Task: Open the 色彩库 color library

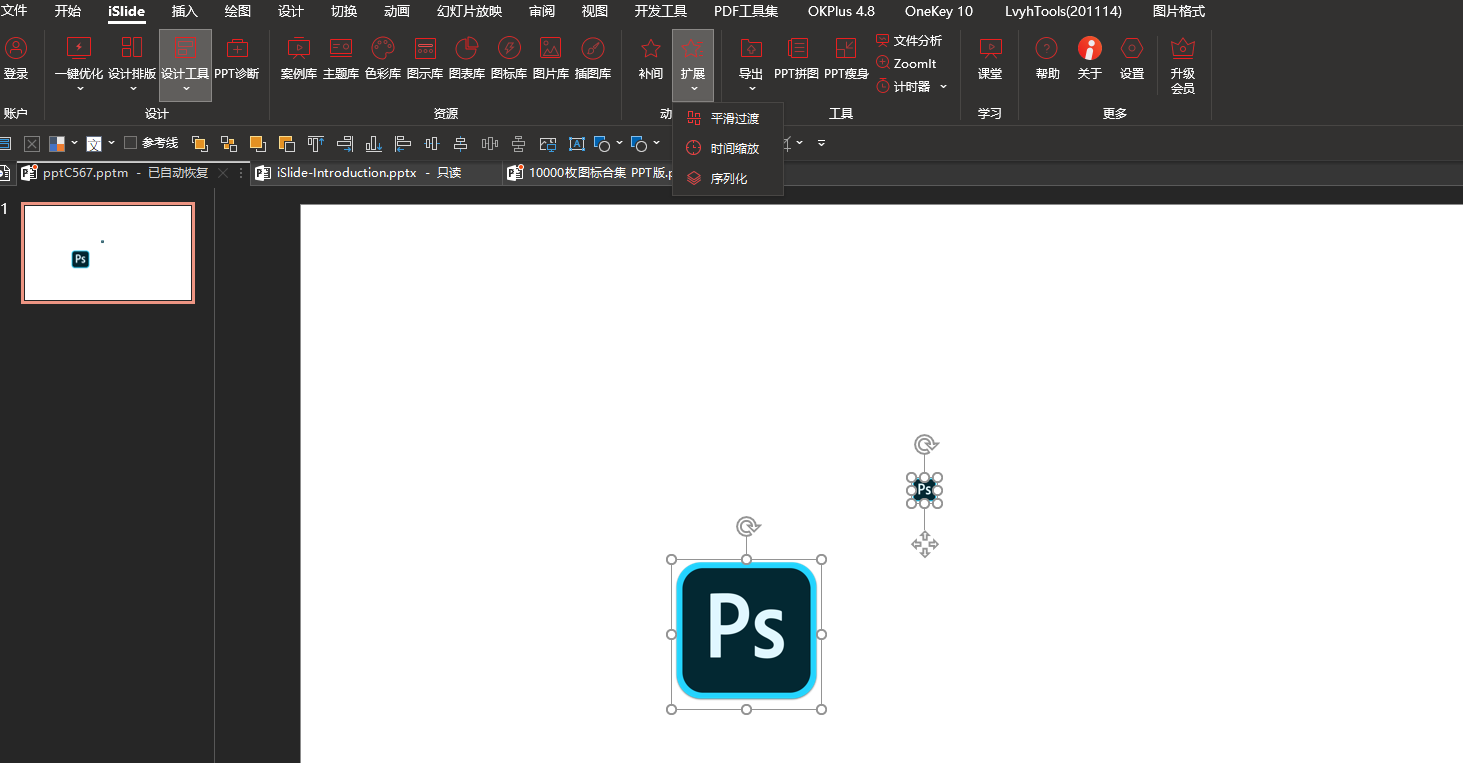Action: [x=383, y=58]
